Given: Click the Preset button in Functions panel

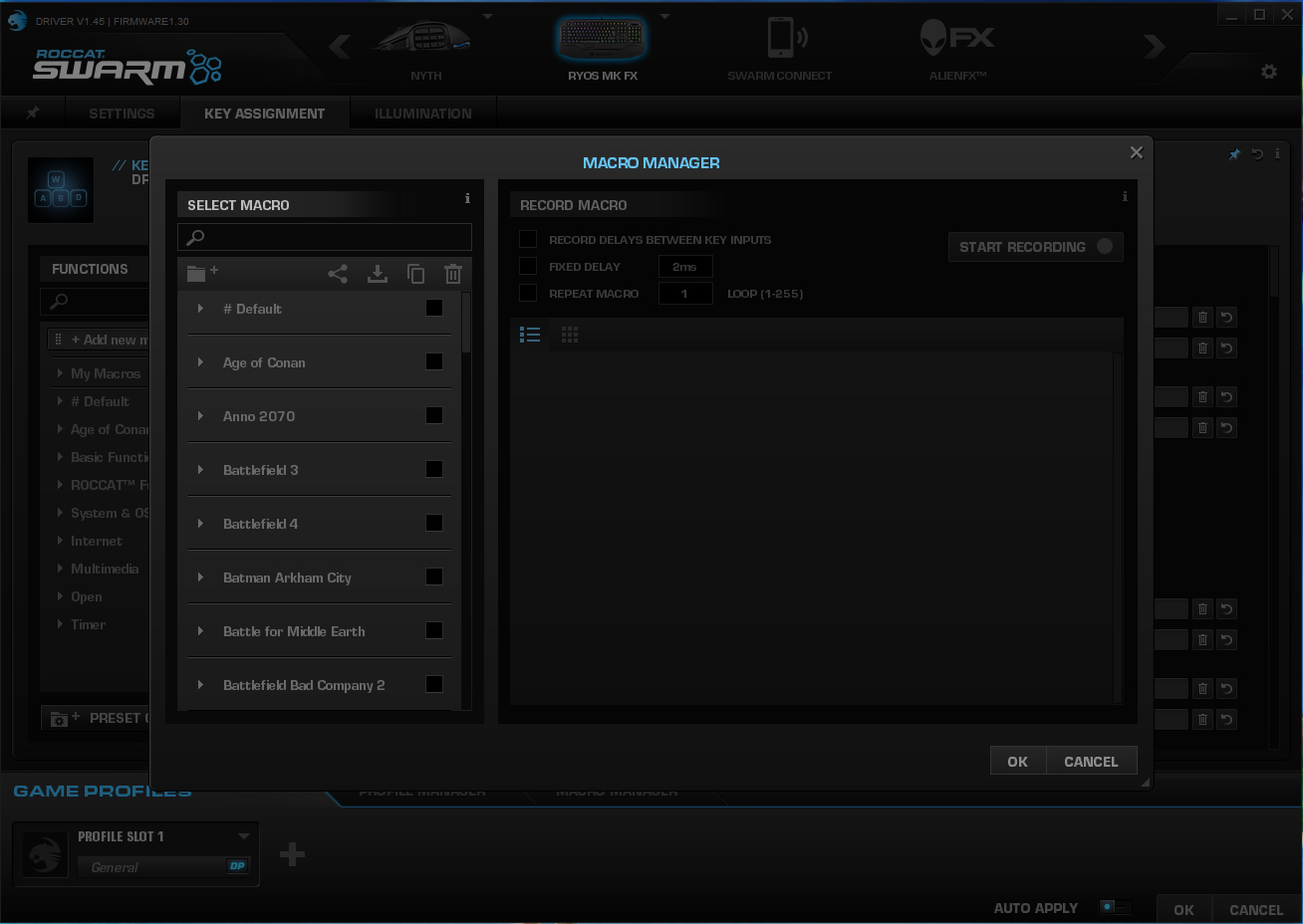Looking at the screenshot, I should (96, 718).
